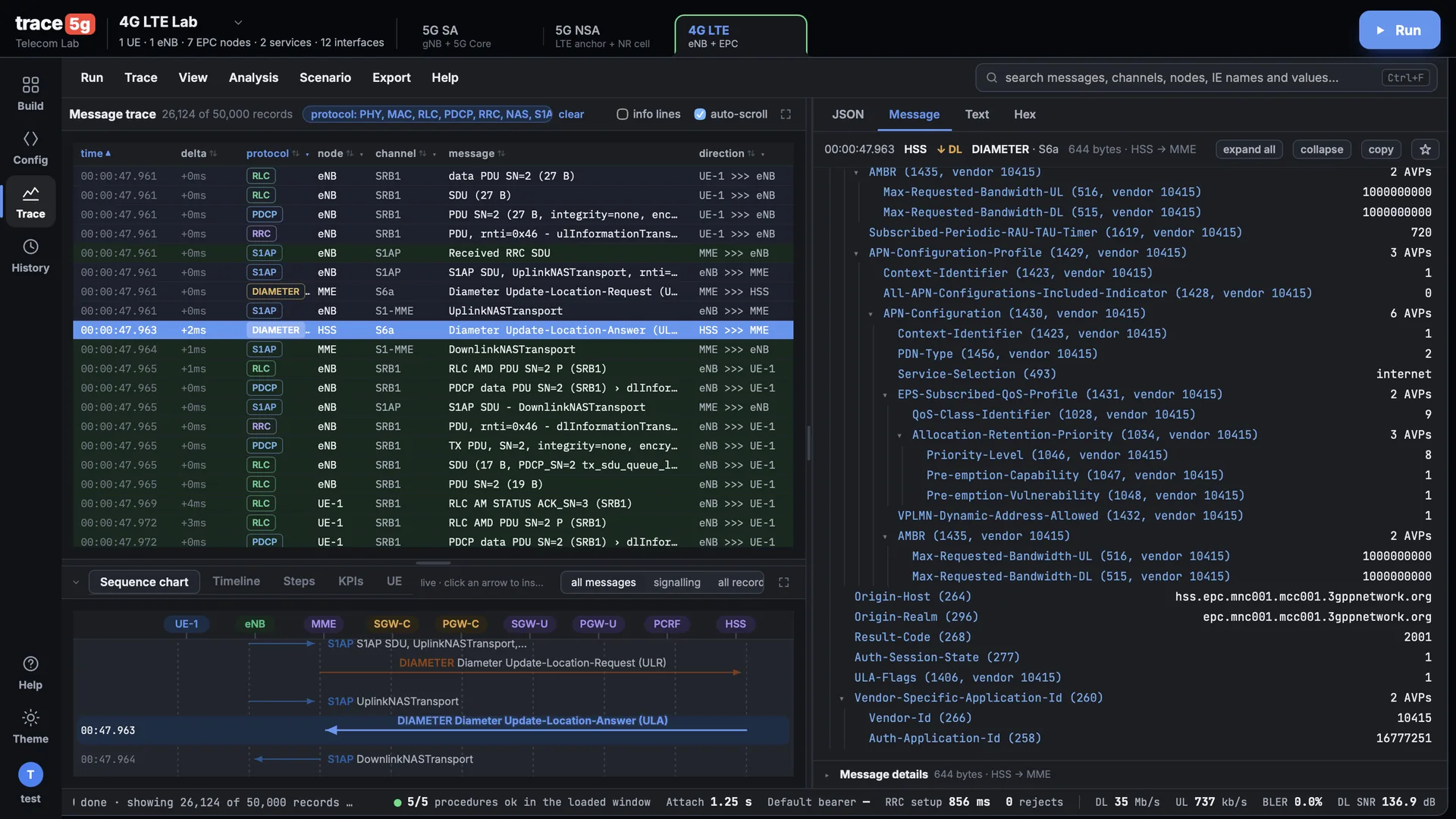This screenshot has width=1456, height=819.
Task: Select the SGW-C node in chart
Action: (392, 624)
